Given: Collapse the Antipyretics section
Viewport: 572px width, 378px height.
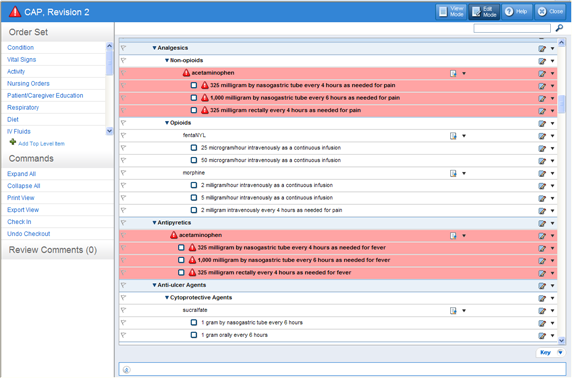Looking at the screenshot, I should point(154,223).
